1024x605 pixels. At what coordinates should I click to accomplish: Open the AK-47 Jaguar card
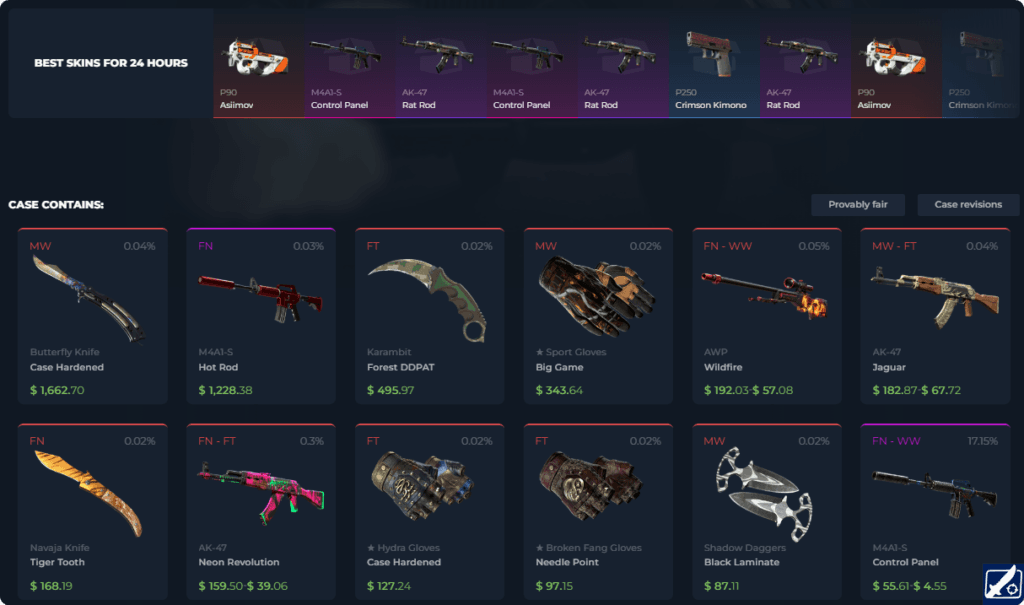(x=935, y=316)
